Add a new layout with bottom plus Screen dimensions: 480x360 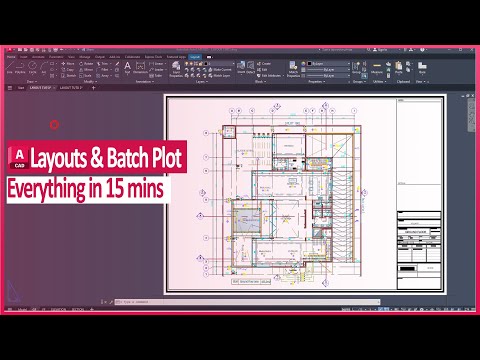pos(91,309)
